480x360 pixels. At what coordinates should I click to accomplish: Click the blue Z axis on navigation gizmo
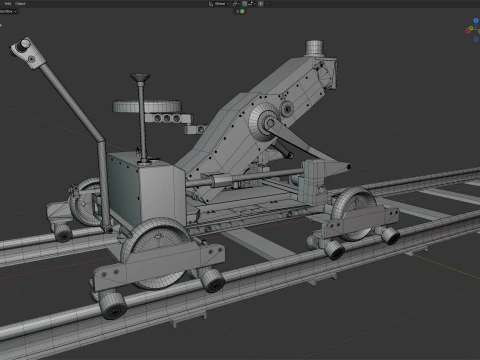(476, 20)
